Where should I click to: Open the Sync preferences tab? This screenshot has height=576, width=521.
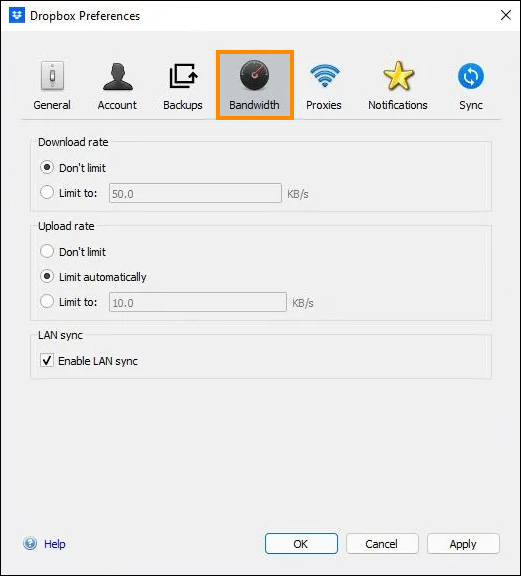coord(471,86)
